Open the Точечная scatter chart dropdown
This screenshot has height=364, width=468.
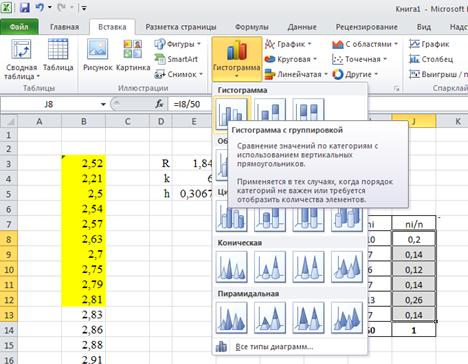(x=360, y=59)
